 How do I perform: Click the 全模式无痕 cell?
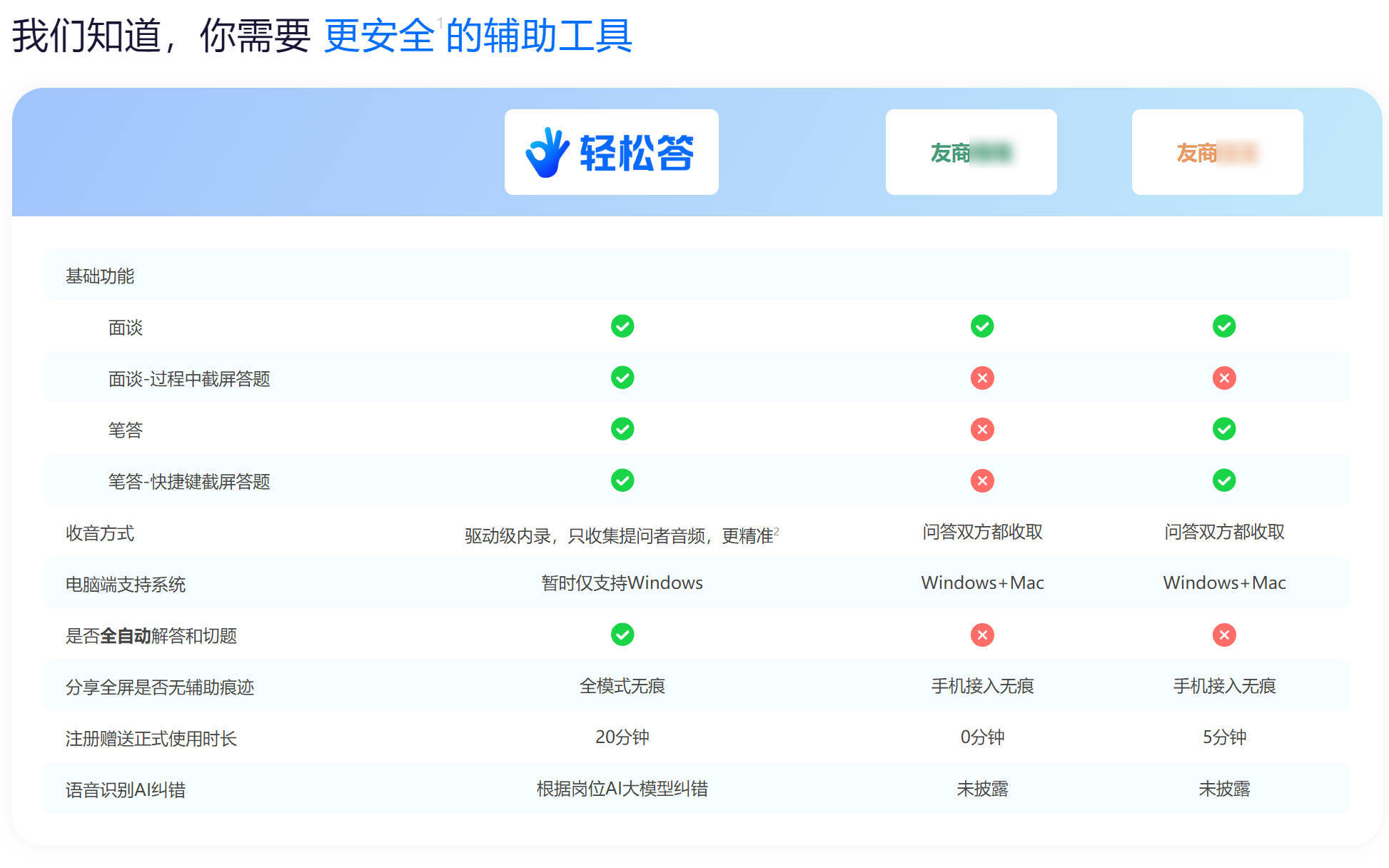point(622,686)
